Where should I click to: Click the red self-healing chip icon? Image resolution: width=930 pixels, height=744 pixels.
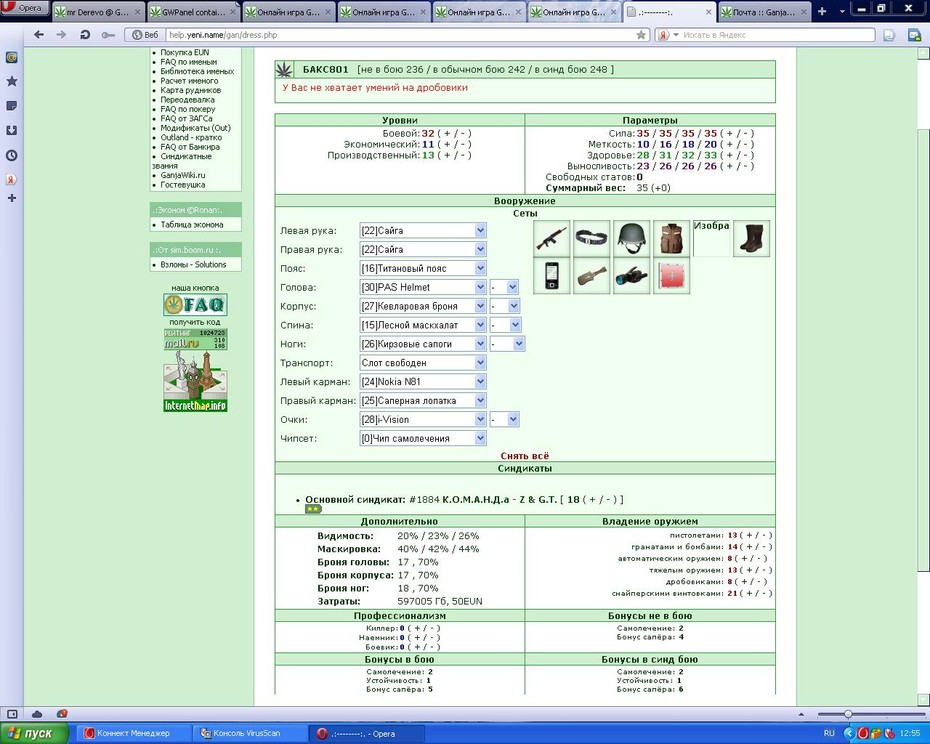(x=671, y=276)
